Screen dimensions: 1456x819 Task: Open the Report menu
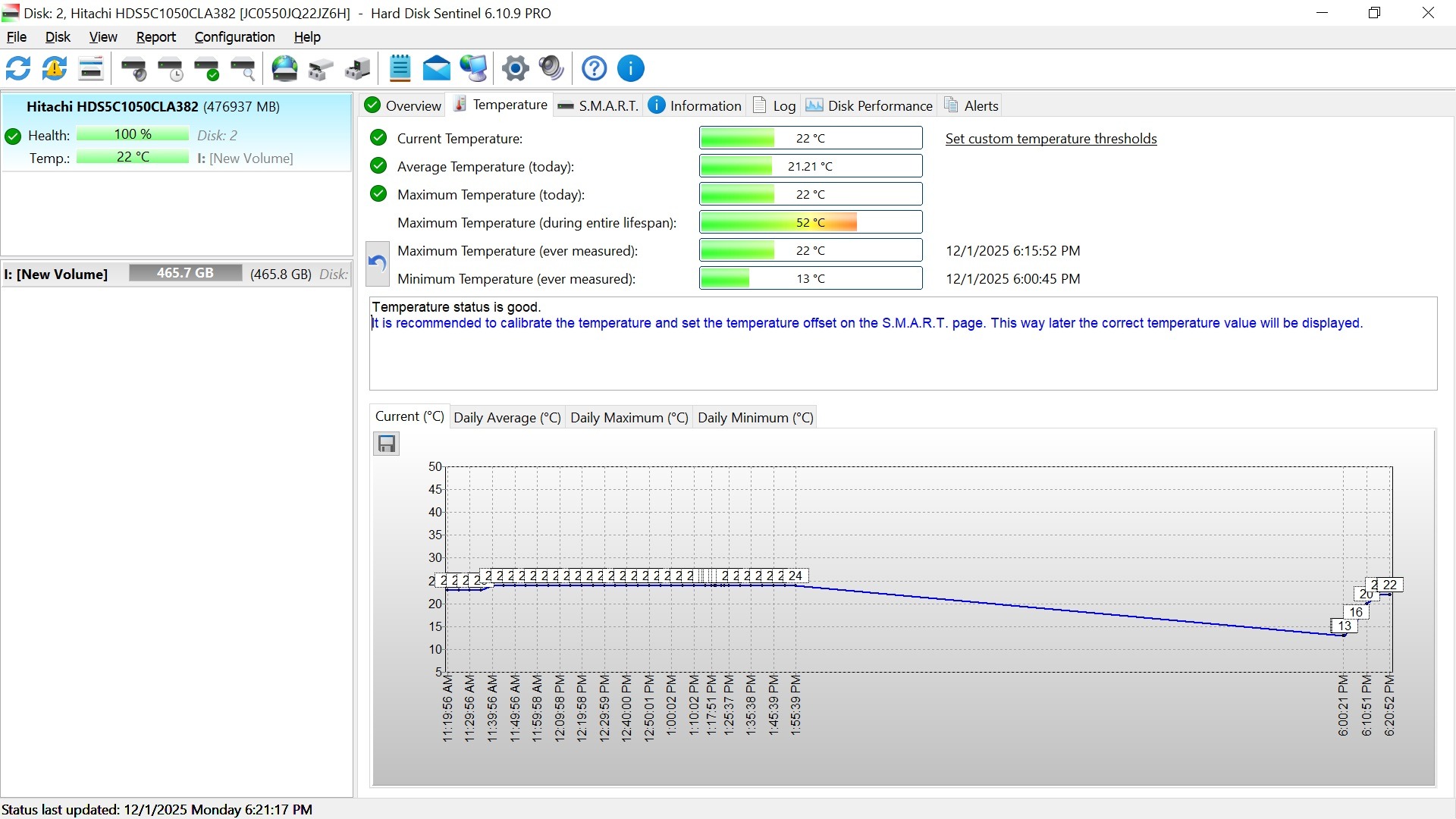[155, 37]
